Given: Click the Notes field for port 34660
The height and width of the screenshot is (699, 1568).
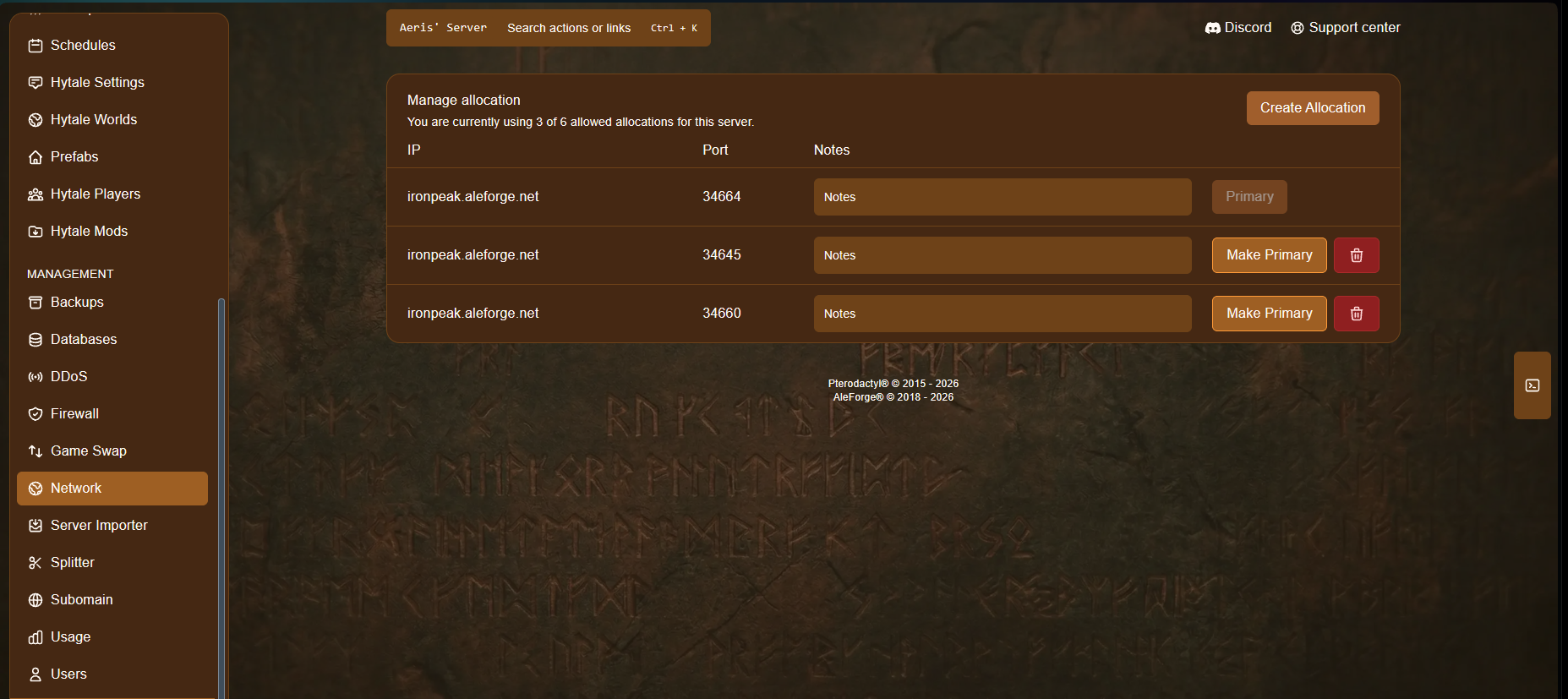Looking at the screenshot, I should point(1003,314).
